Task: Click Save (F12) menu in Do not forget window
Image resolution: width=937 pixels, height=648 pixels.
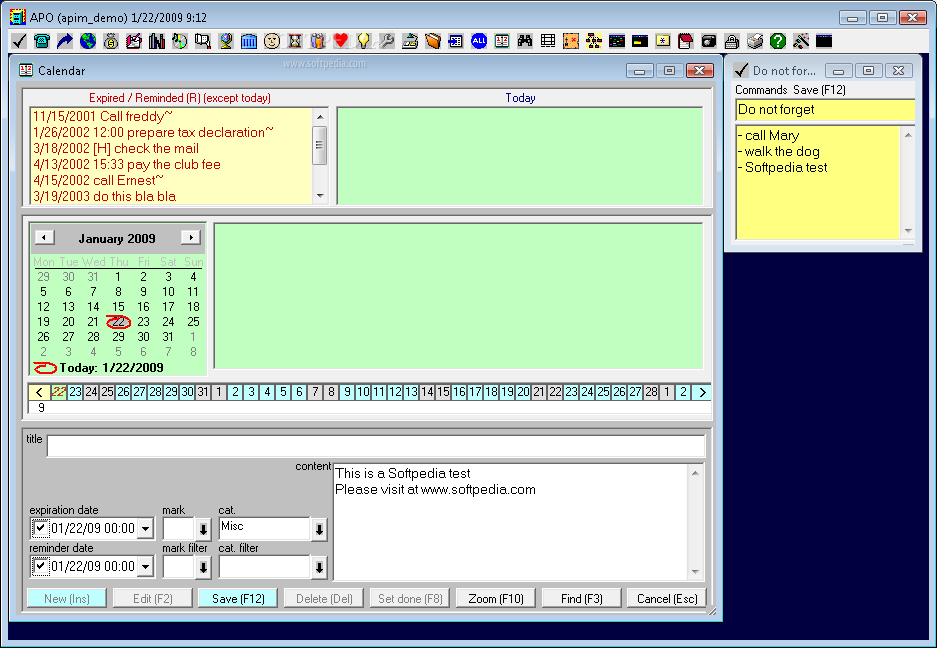Action: click(x=819, y=90)
